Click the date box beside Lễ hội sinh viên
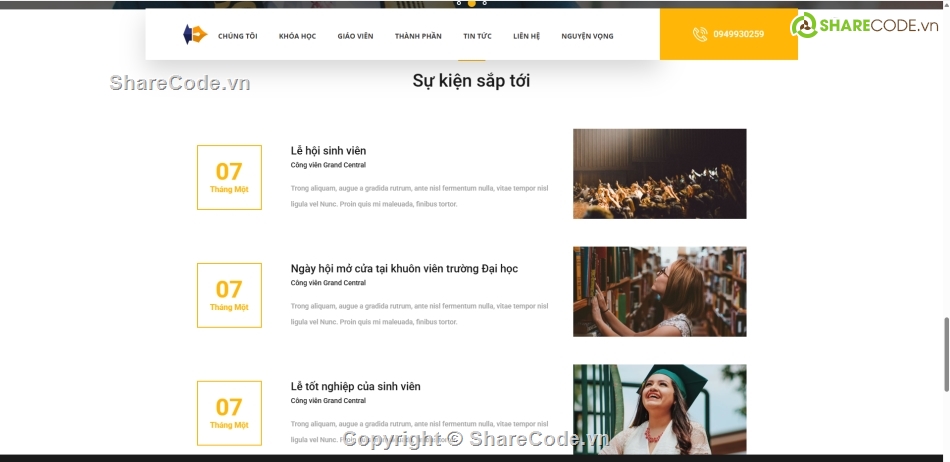 click(229, 177)
